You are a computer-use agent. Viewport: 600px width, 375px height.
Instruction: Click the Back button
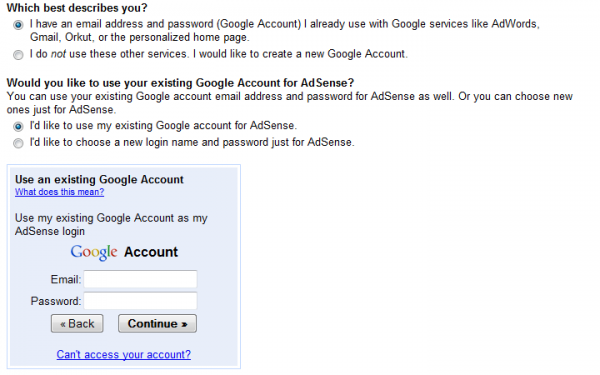click(77, 324)
